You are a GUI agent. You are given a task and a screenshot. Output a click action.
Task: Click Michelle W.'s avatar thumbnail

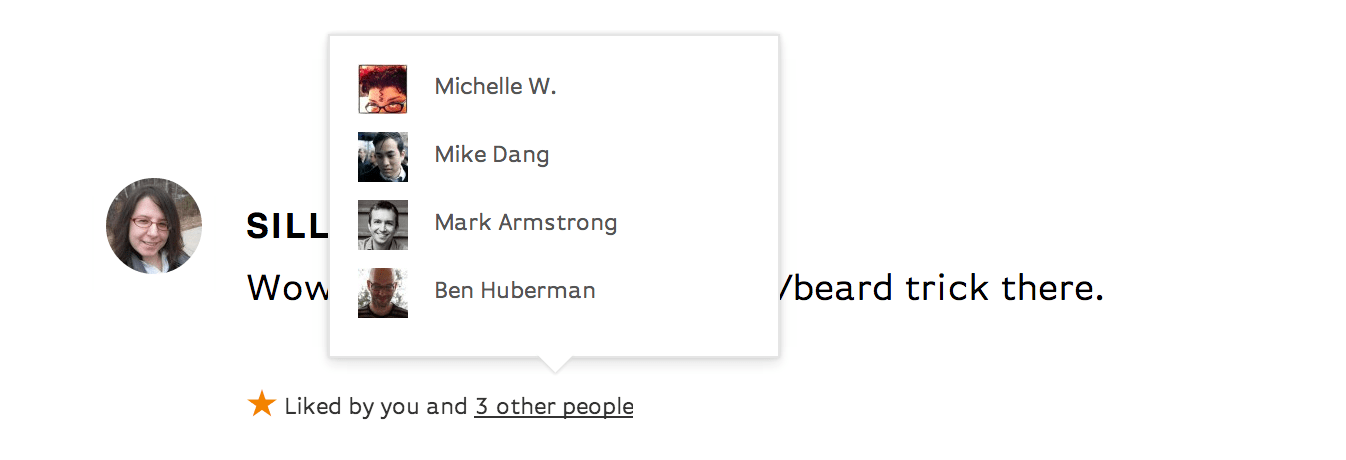point(382,89)
